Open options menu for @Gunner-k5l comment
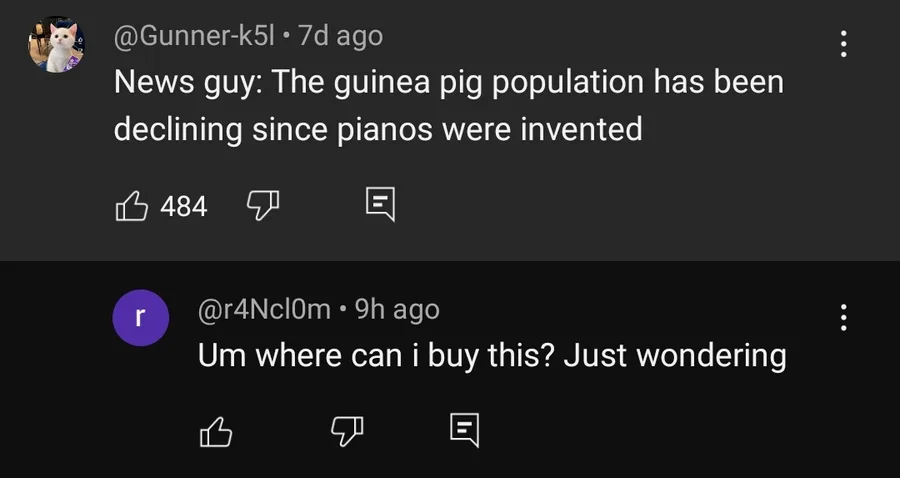 [x=844, y=44]
